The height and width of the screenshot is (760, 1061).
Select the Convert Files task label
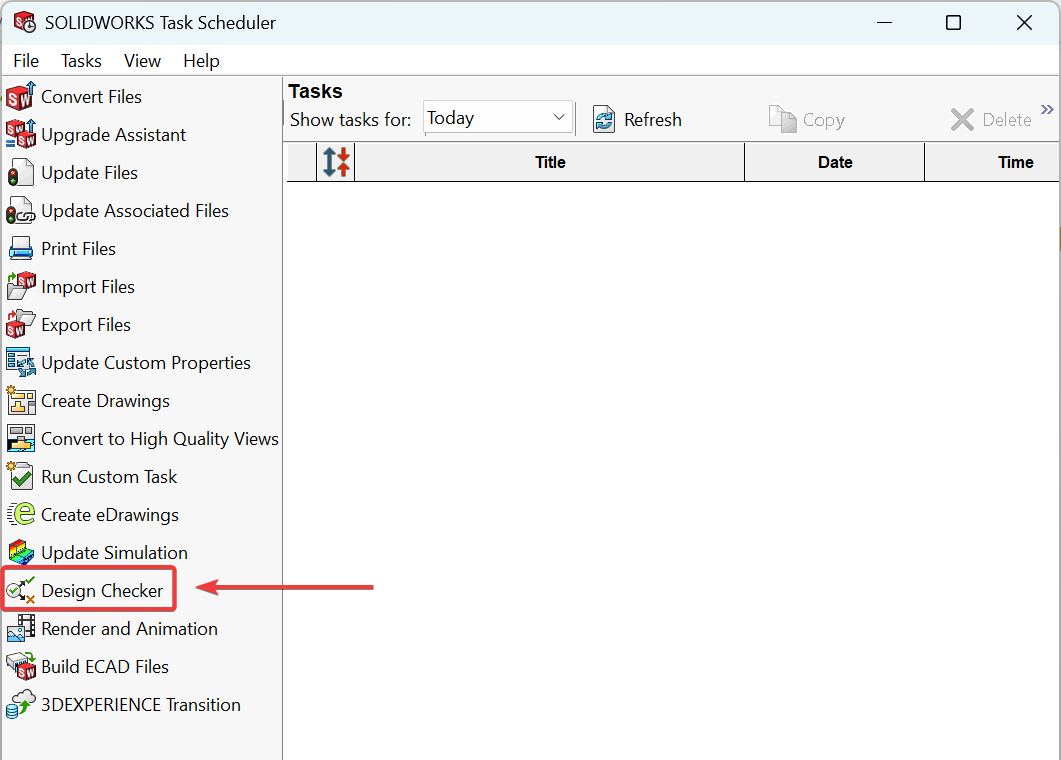point(91,97)
